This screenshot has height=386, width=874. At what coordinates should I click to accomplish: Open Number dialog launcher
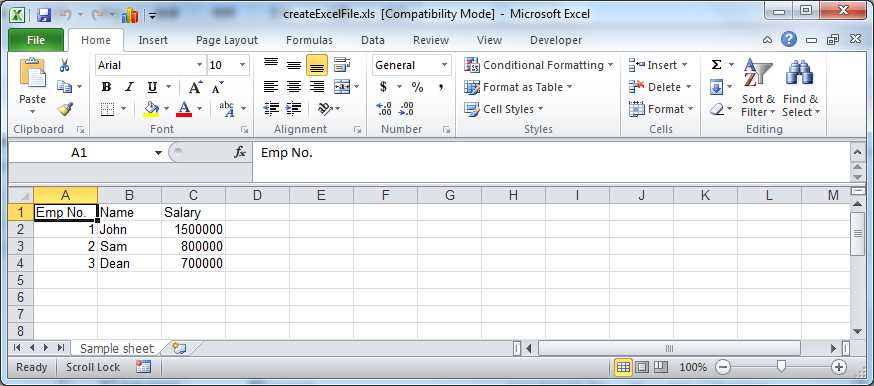click(x=446, y=130)
